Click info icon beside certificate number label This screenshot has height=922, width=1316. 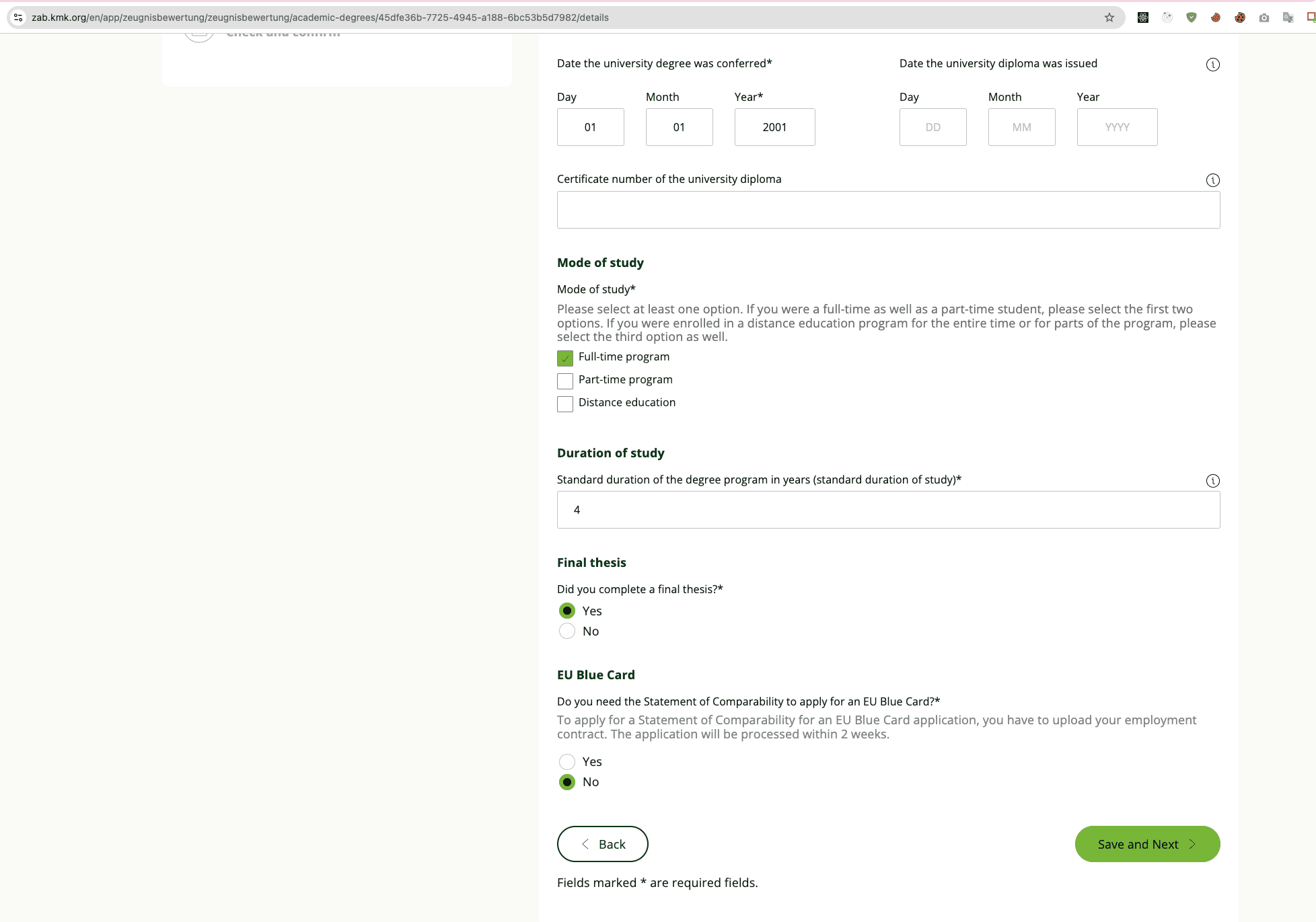tap(1212, 180)
